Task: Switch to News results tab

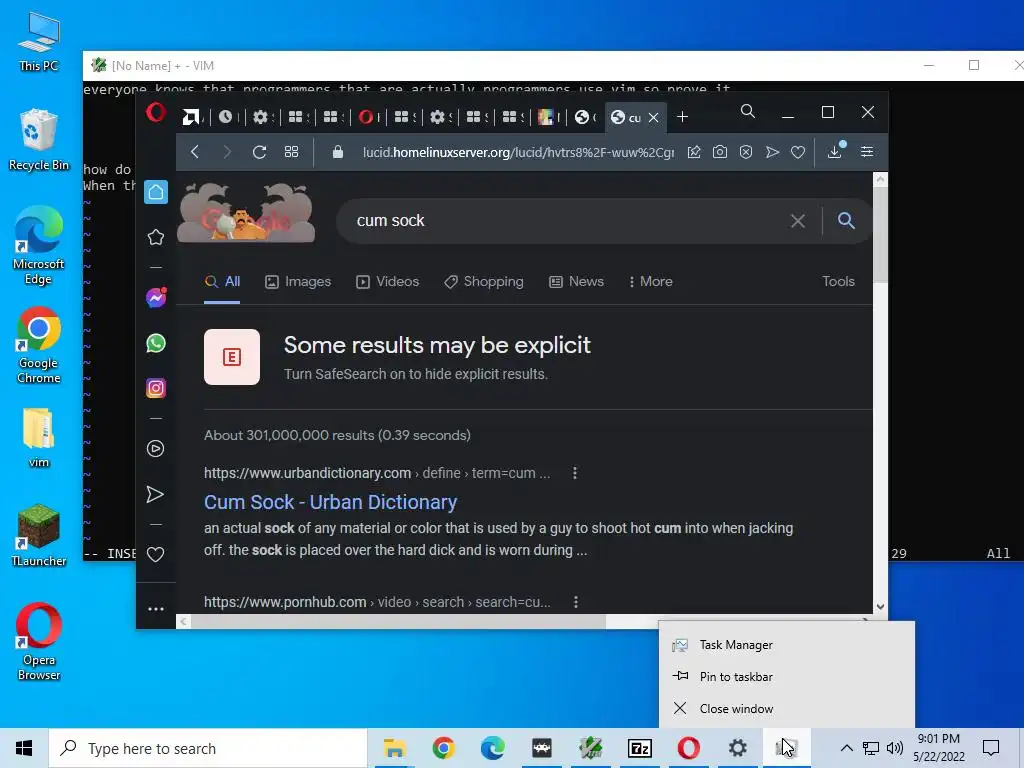Action: 576,281
